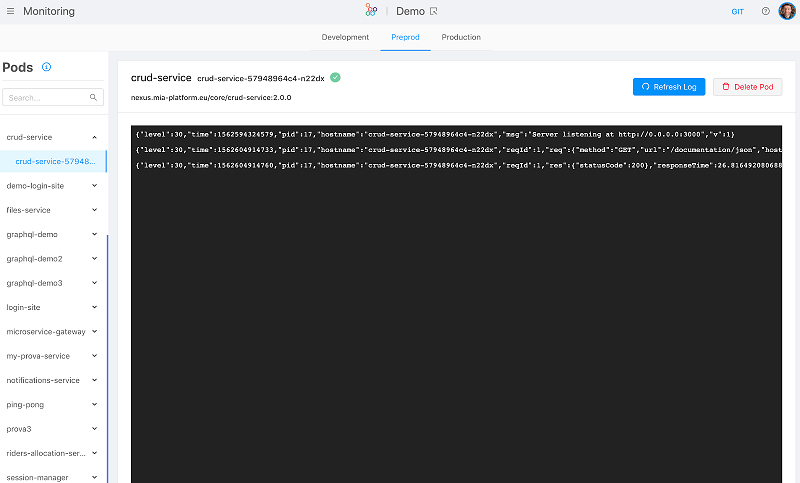
Task: Click the Pods search input field
Action: coord(53,97)
